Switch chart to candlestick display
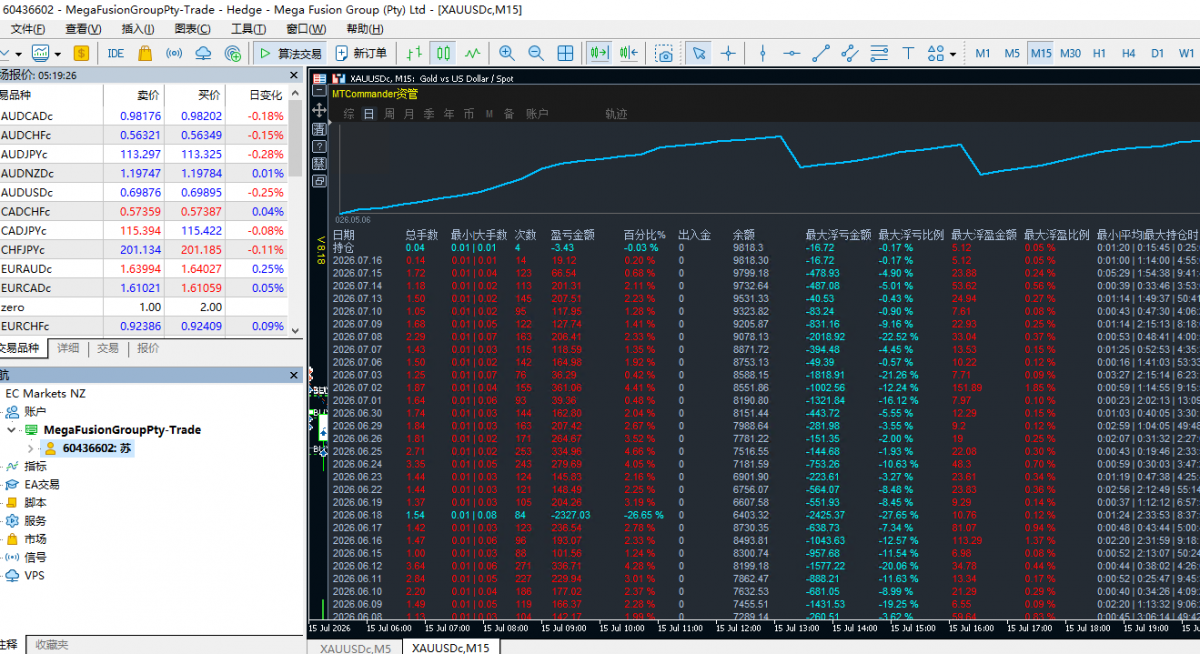Viewport: 1200px width, 654px height. pos(443,53)
